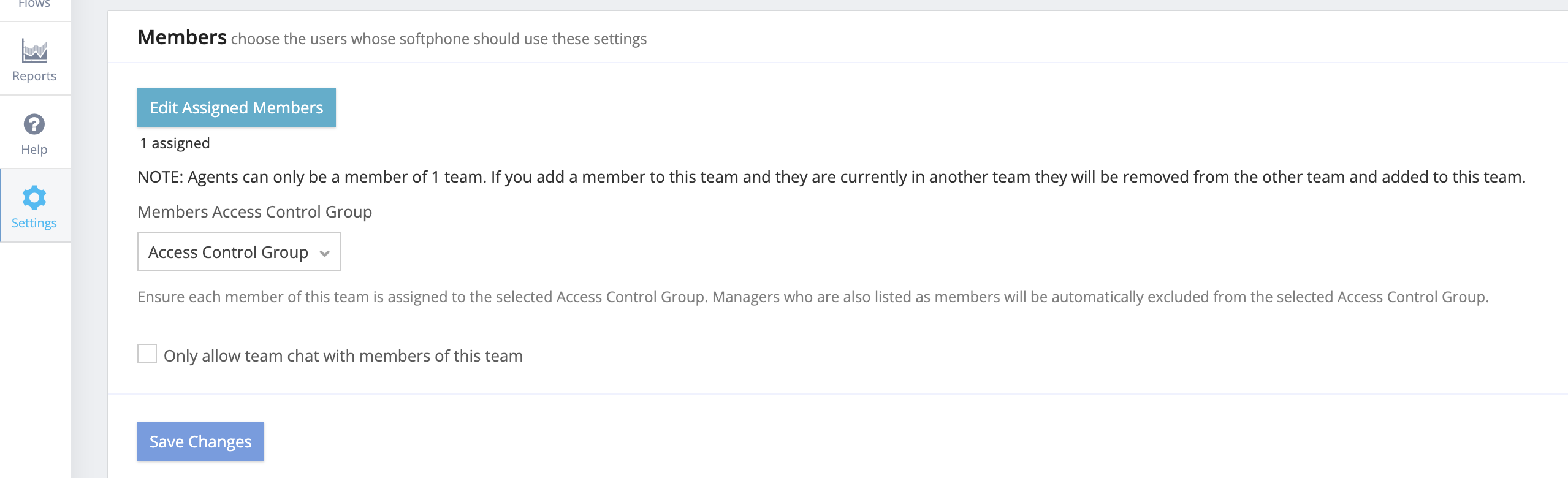The width and height of the screenshot is (1568, 478).
Task: Click the Members heading subtitle text
Action: point(438,39)
